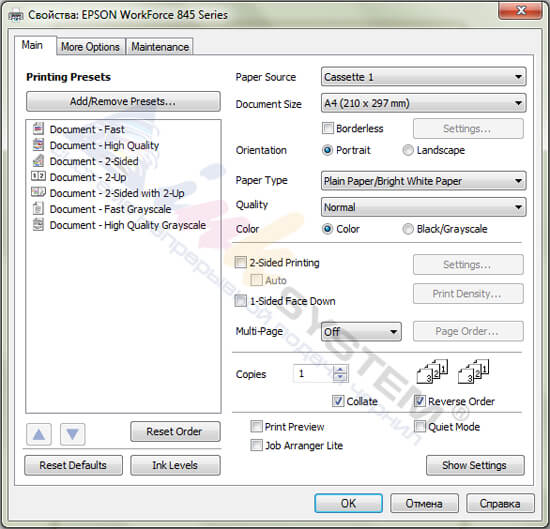Click Add/Remove Presets button
The image size is (550, 529).
123,102
